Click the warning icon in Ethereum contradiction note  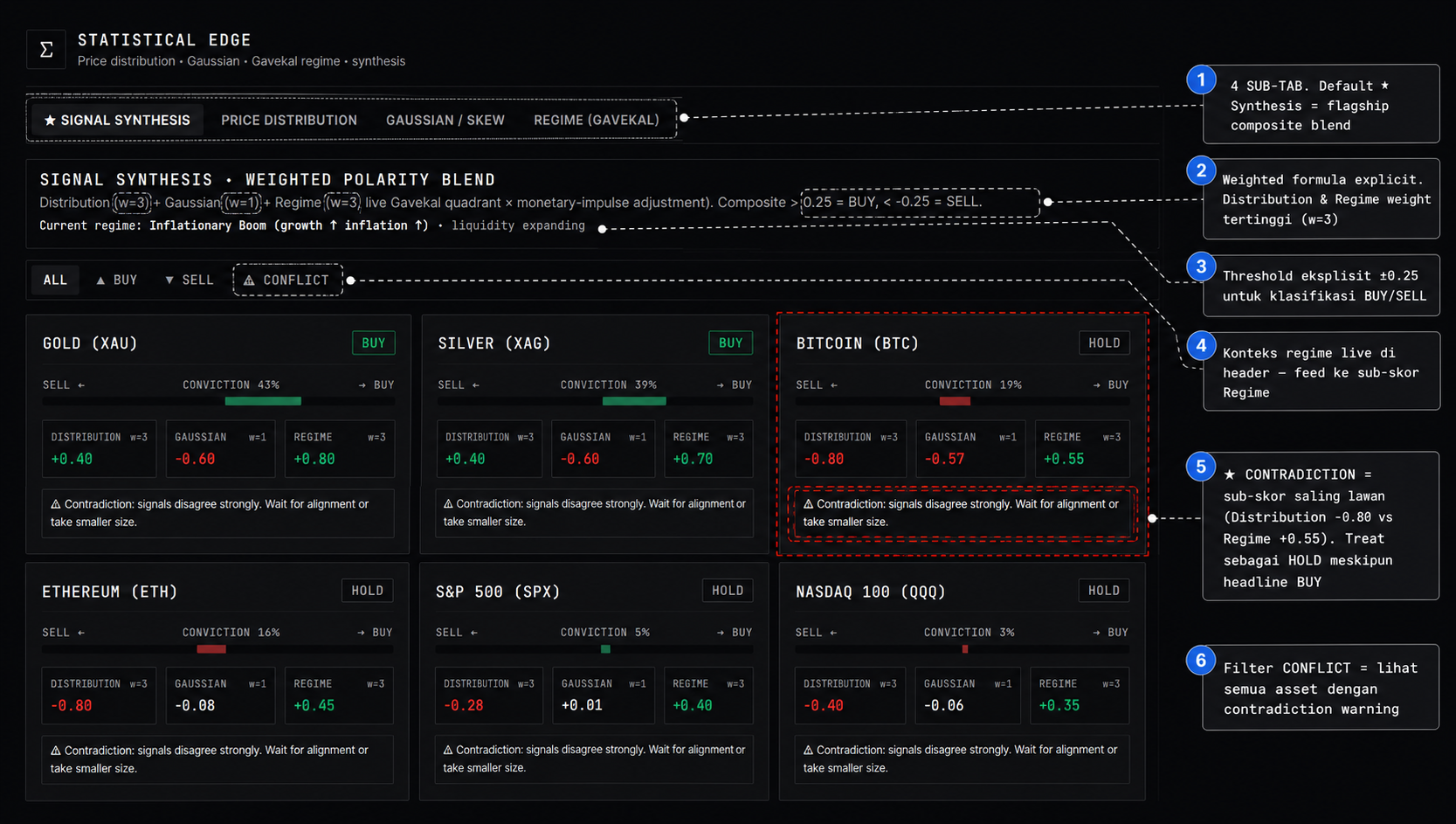pos(56,751)
